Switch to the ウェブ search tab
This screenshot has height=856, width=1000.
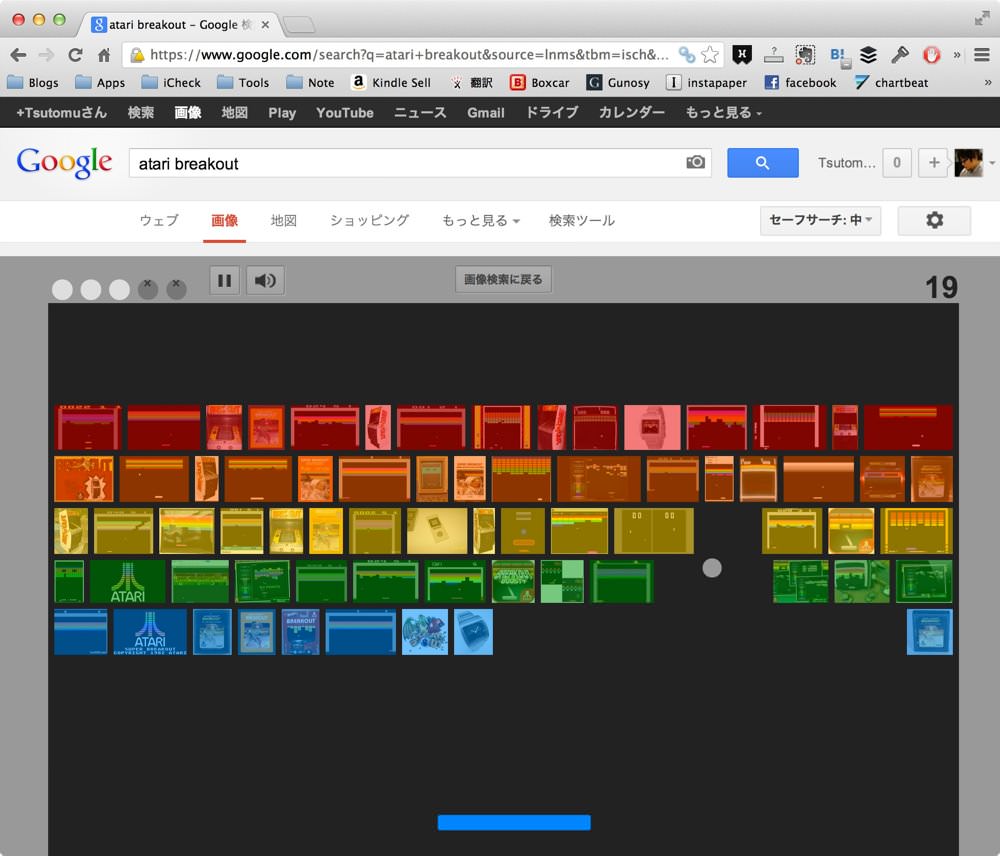pyautogui.click(x=159, y=221)
